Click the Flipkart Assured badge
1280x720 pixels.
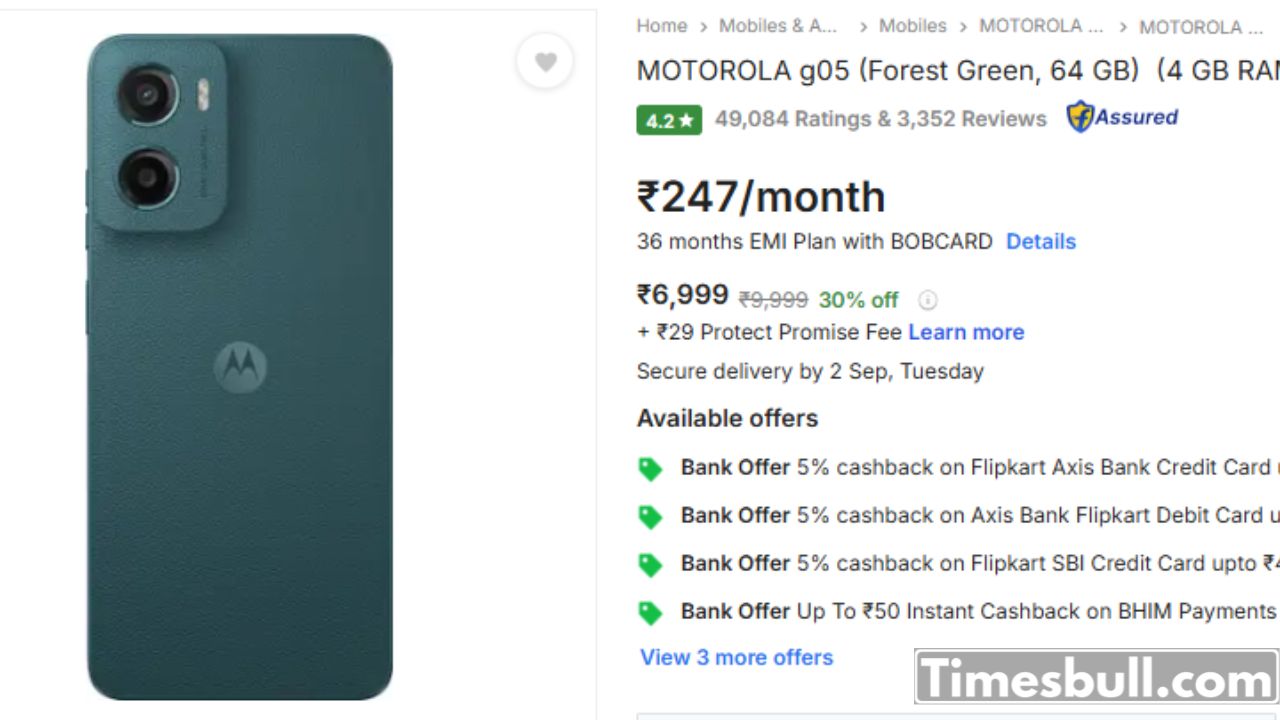tap(1122, 117)
